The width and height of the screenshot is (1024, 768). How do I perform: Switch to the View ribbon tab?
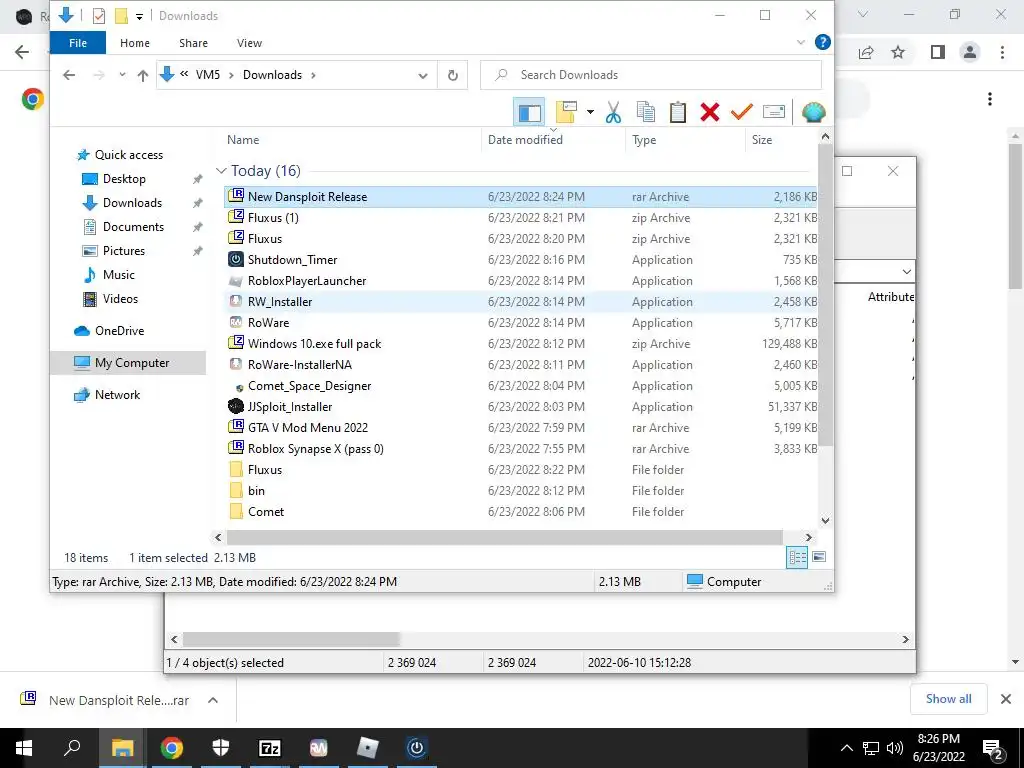tap(249, 43)
